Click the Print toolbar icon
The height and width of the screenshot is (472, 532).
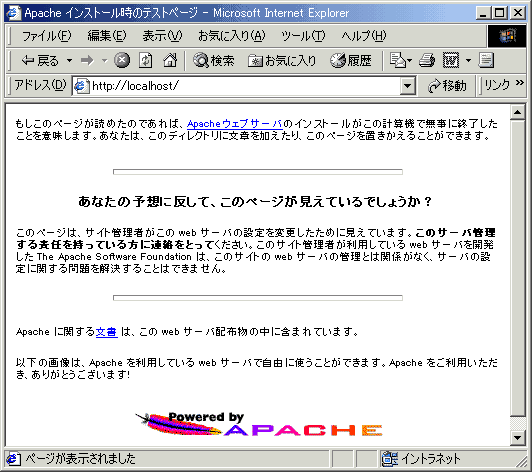[427, 61]
